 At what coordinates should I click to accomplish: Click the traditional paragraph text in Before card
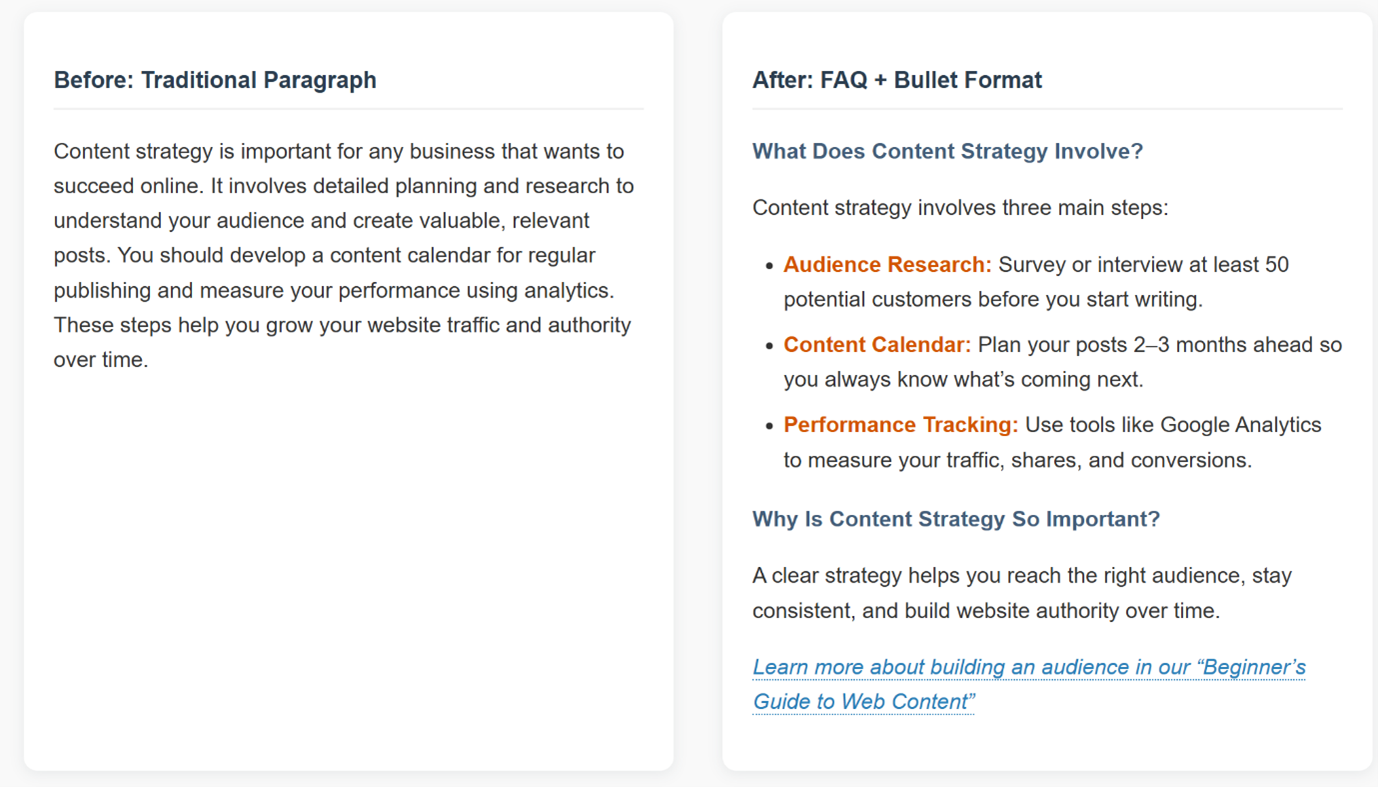[x=344, y=255]
